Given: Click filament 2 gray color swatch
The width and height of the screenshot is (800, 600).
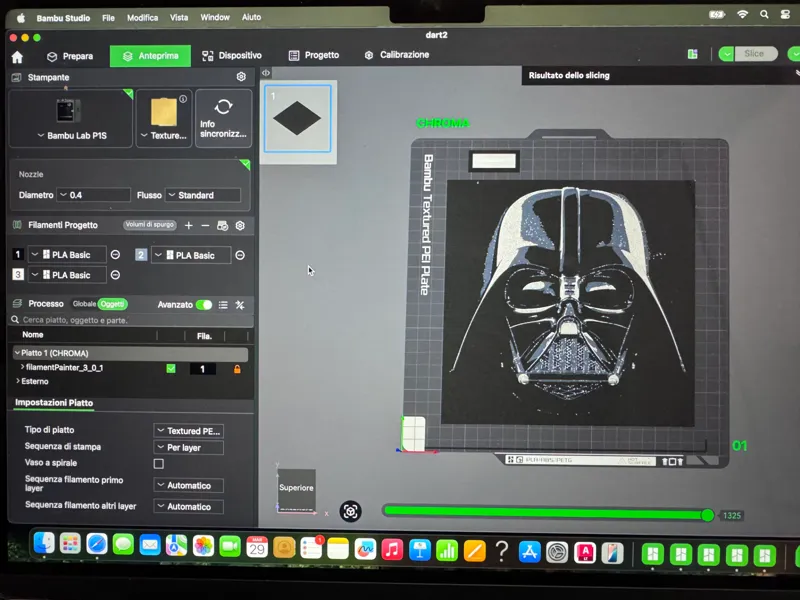Looking at the screenshot, I should [x=141, y=255].
